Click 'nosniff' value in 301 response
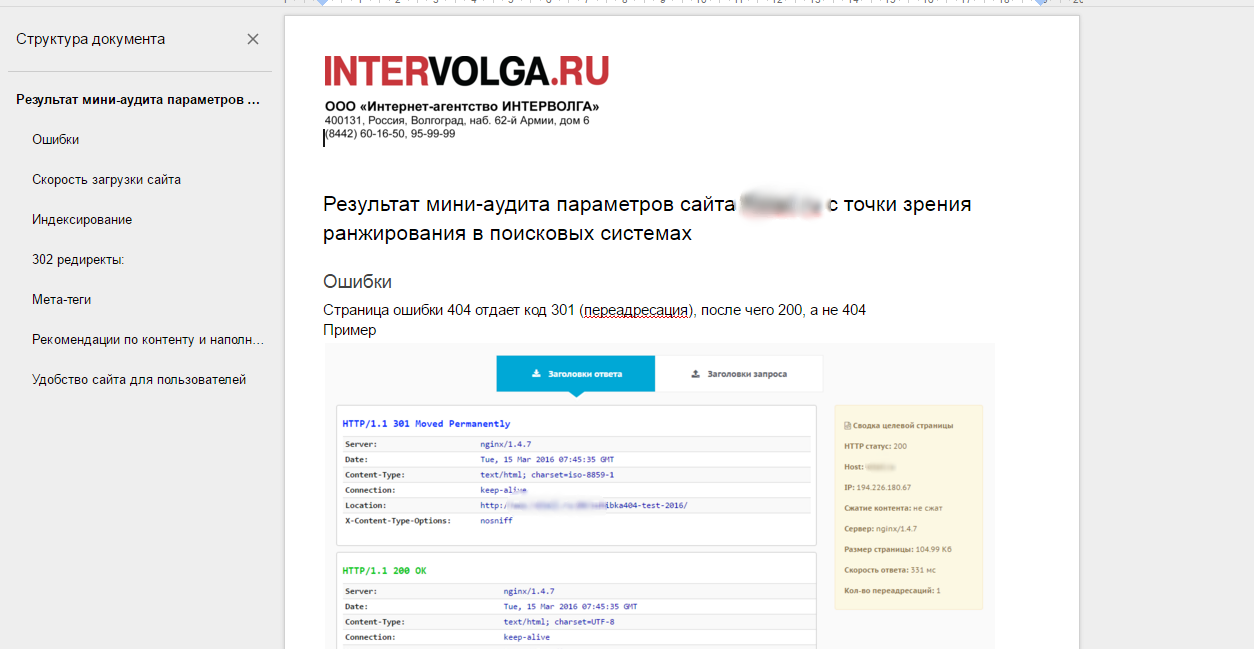 [x=497, y=520]
